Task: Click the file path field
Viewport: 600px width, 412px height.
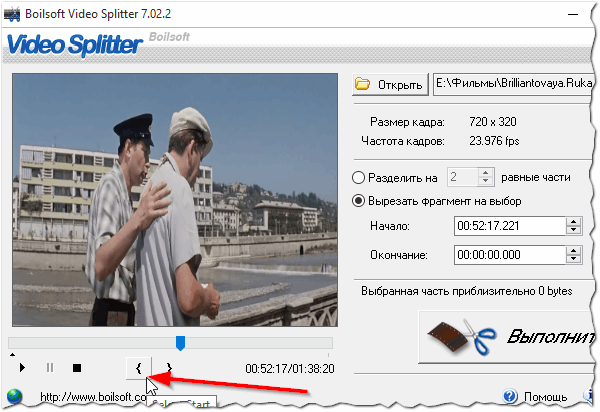Action: click(514, 84)
